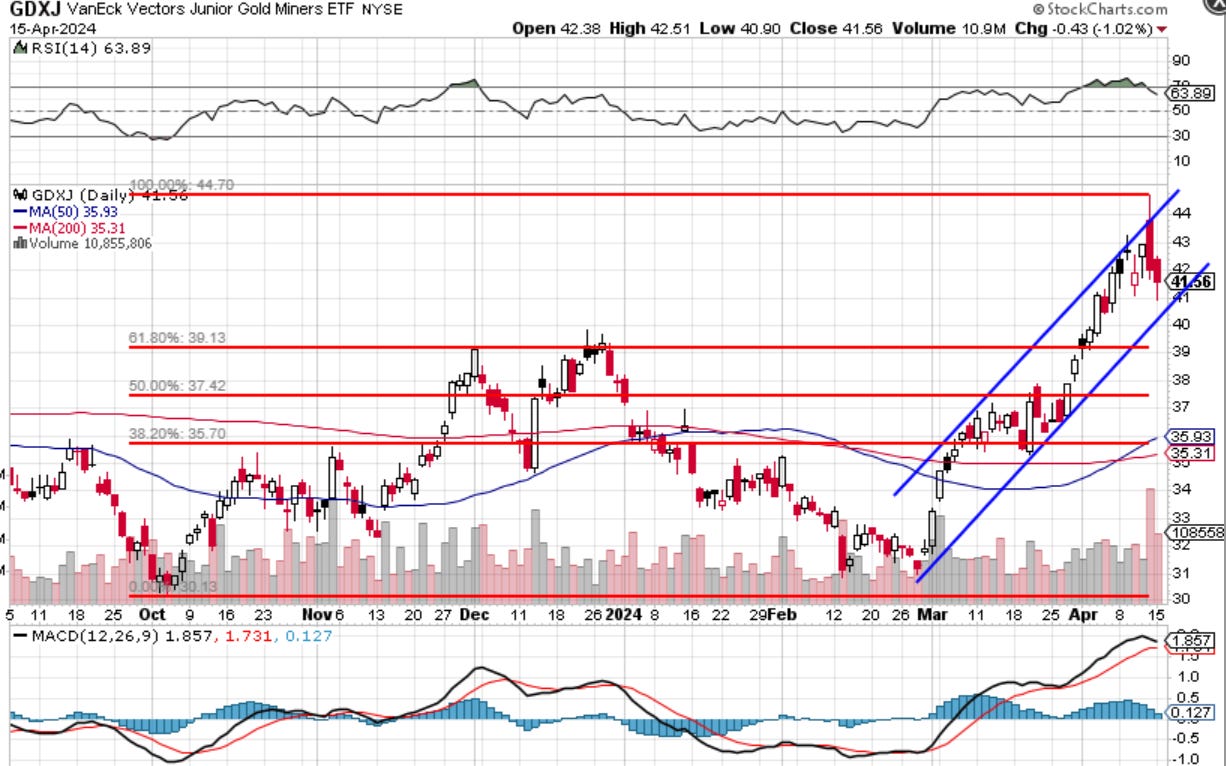Click the 35.93 MA(50) axis tag
1226x766 pixels.
(x=1192, y=436)
